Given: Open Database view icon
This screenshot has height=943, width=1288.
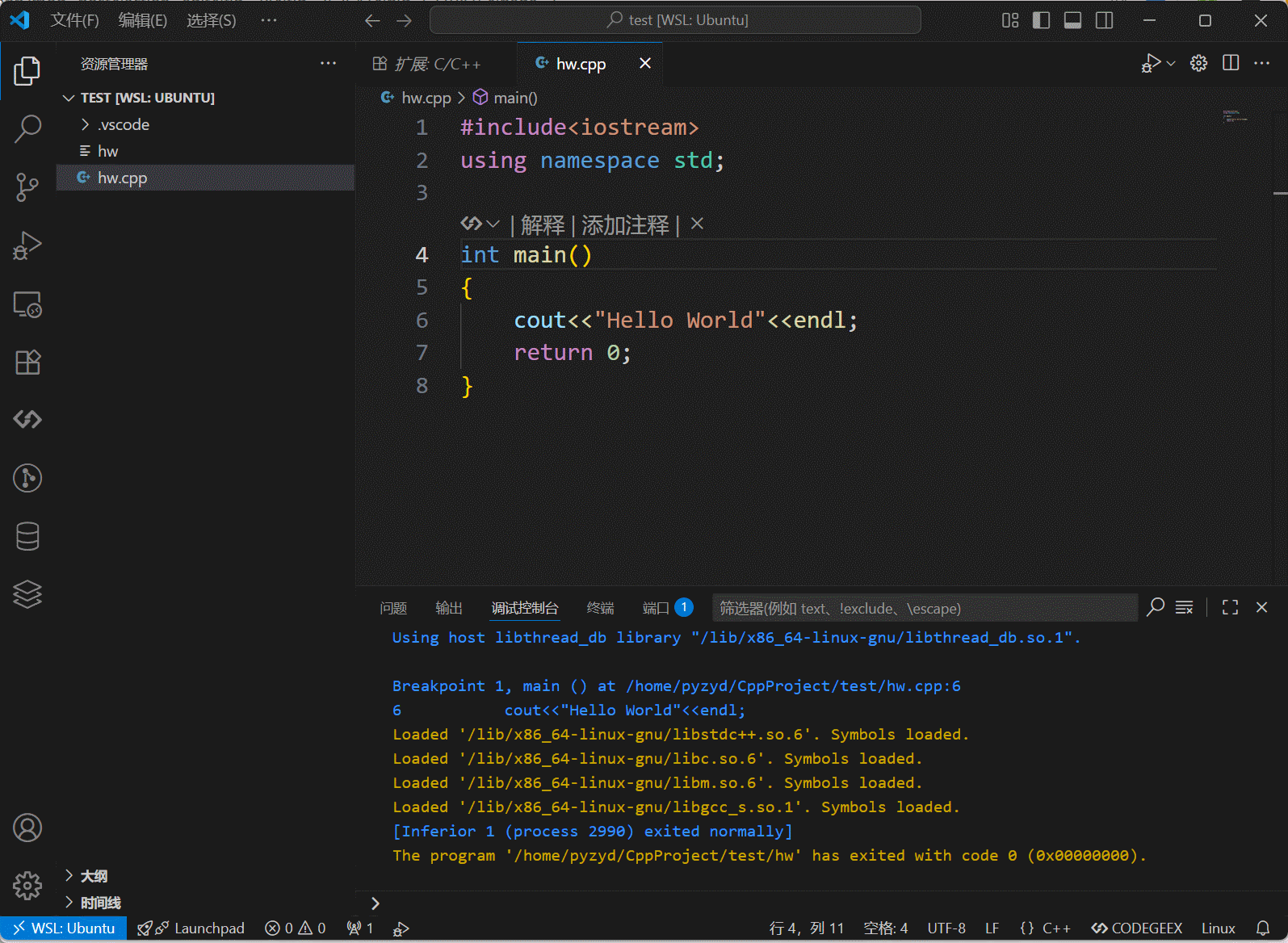Looking at the screenshot, I should [27, 536].
